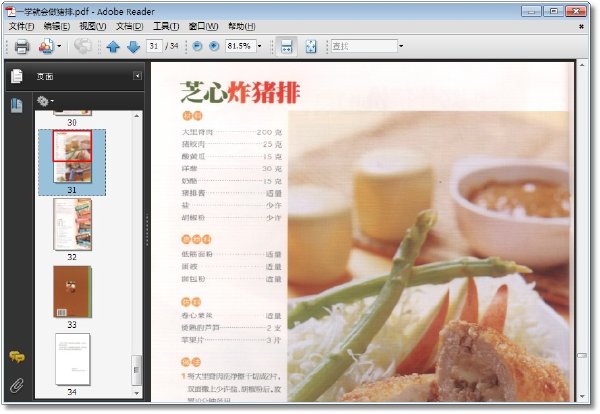Open the find options dropdown arrow
Image resolution: width=600 pixels, height=414 pixels.
coord(401,46)
